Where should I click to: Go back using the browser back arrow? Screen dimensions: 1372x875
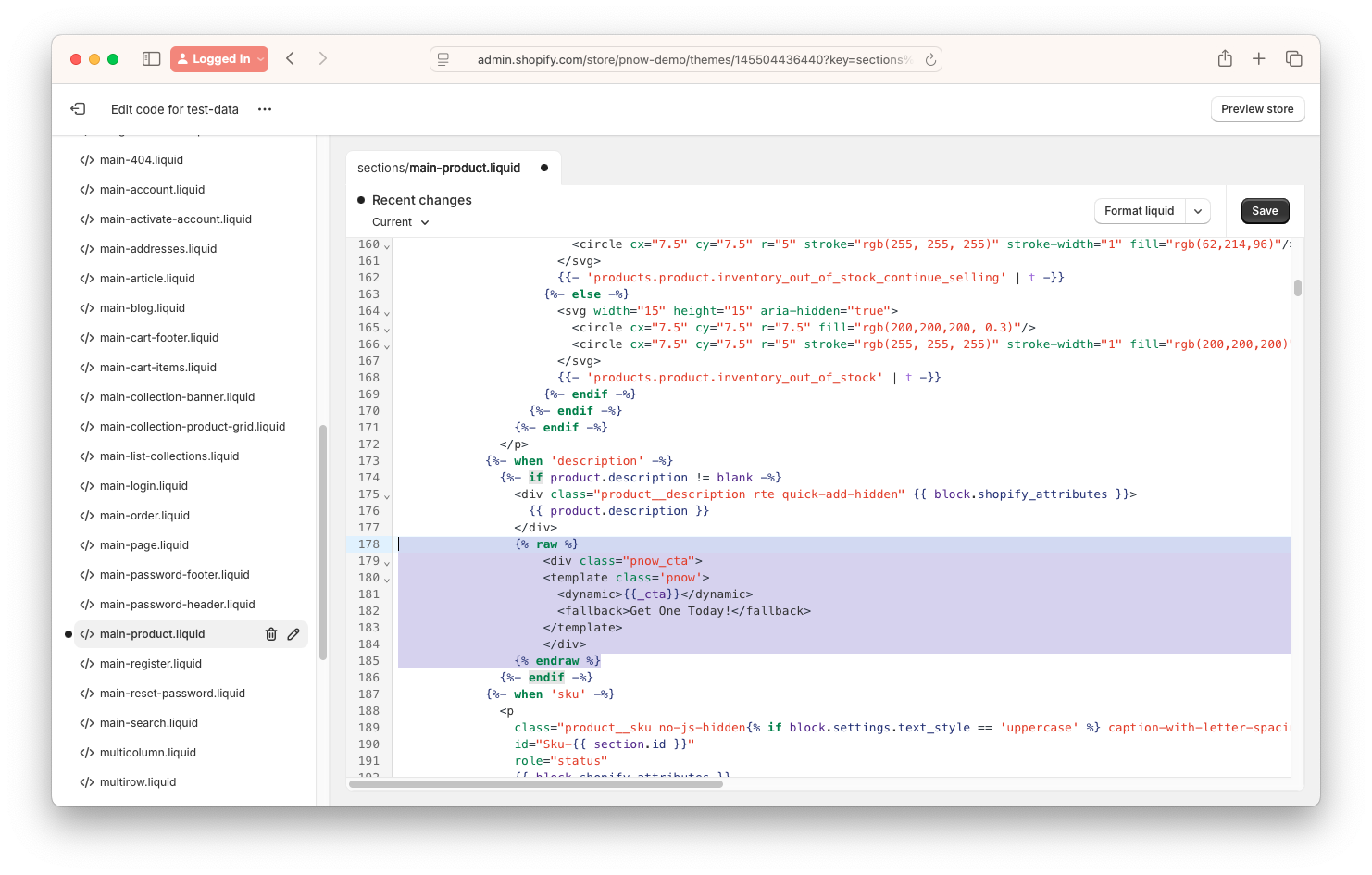[x=290, y=58]
